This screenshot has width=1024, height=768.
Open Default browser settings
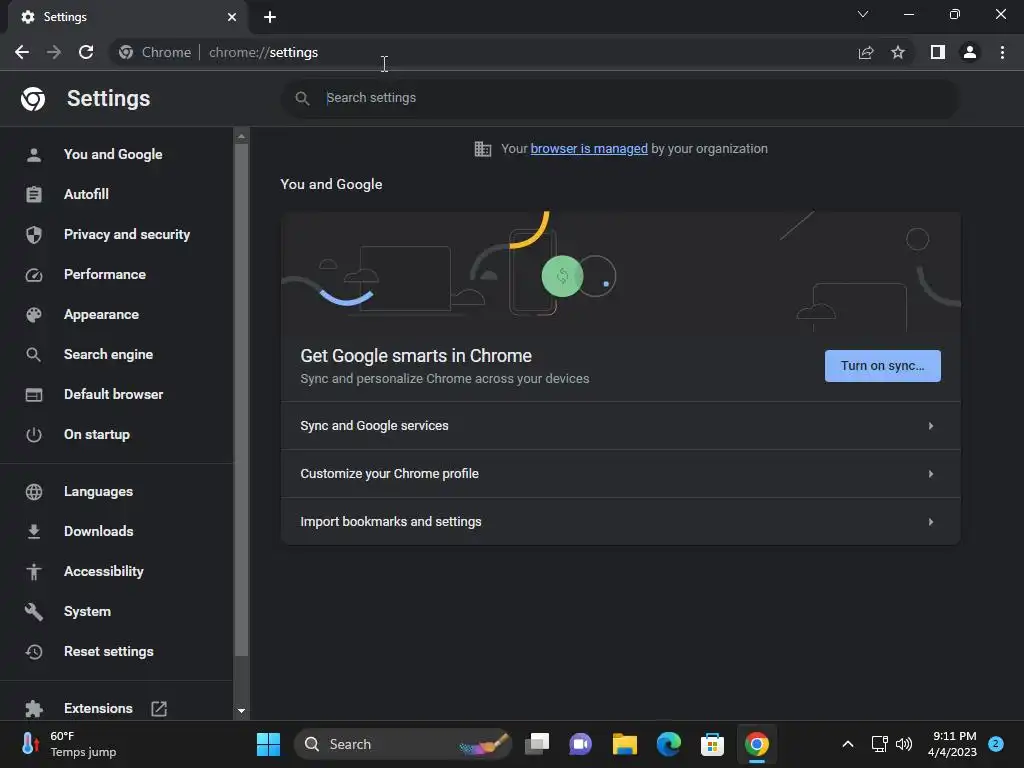(114, 394)
